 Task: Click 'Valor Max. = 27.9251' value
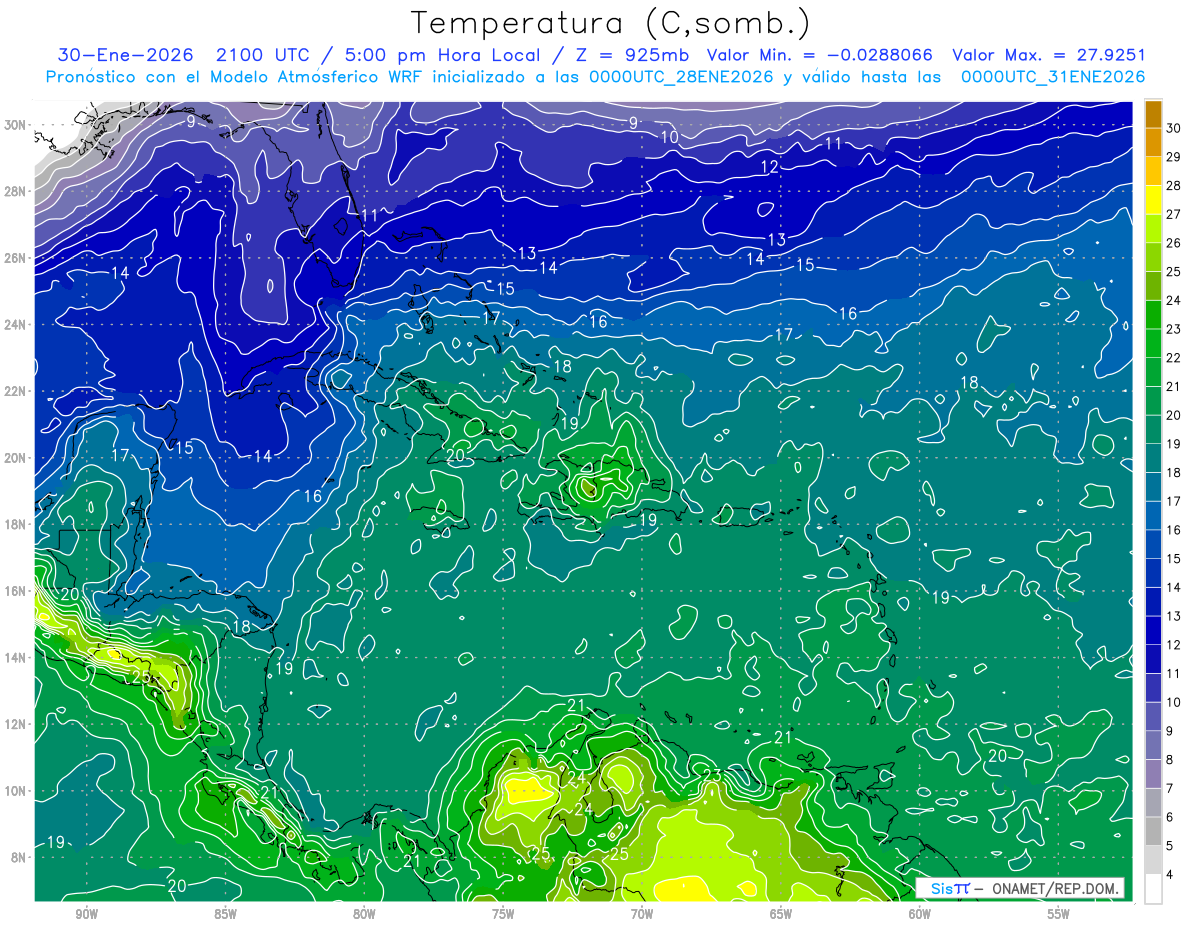[1049, 55]
